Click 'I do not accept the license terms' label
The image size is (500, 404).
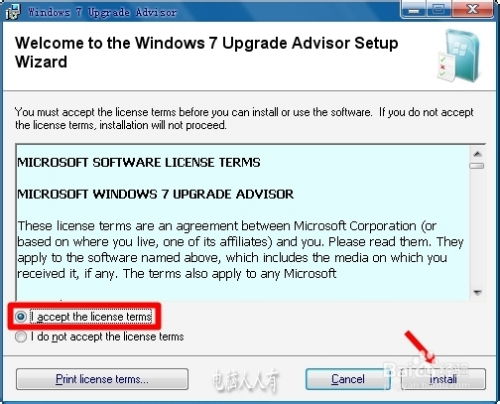(x=107, y=337)
